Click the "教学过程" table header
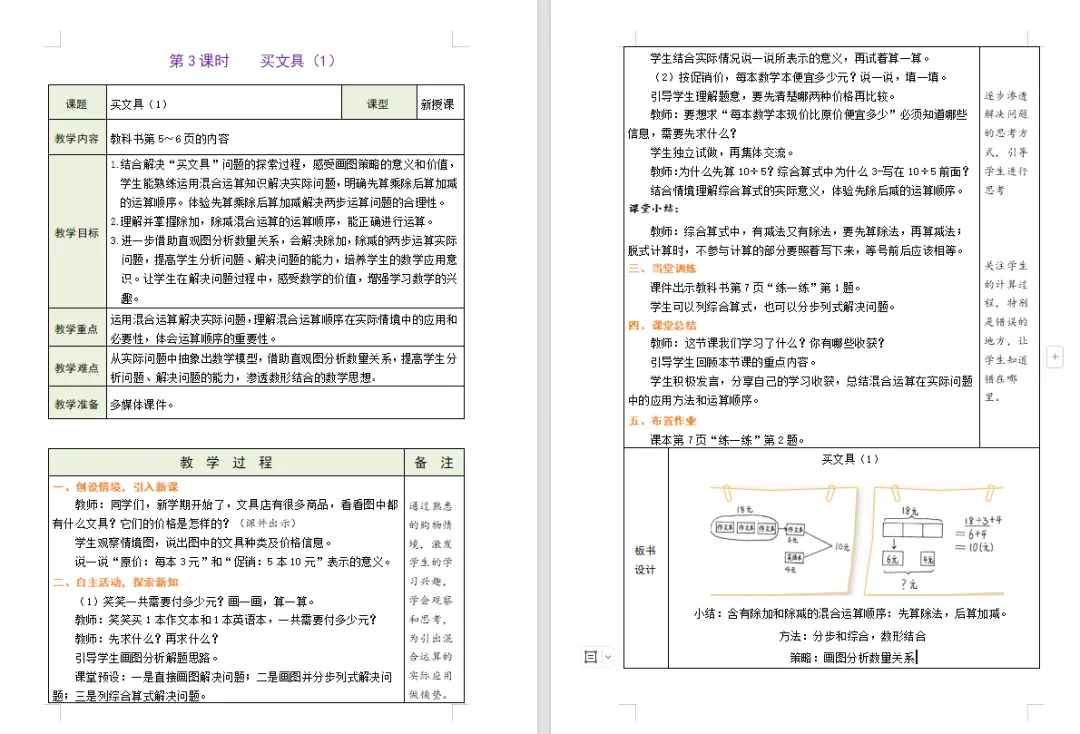Screen dimensions: 1080x734 [x=226, y=463]
